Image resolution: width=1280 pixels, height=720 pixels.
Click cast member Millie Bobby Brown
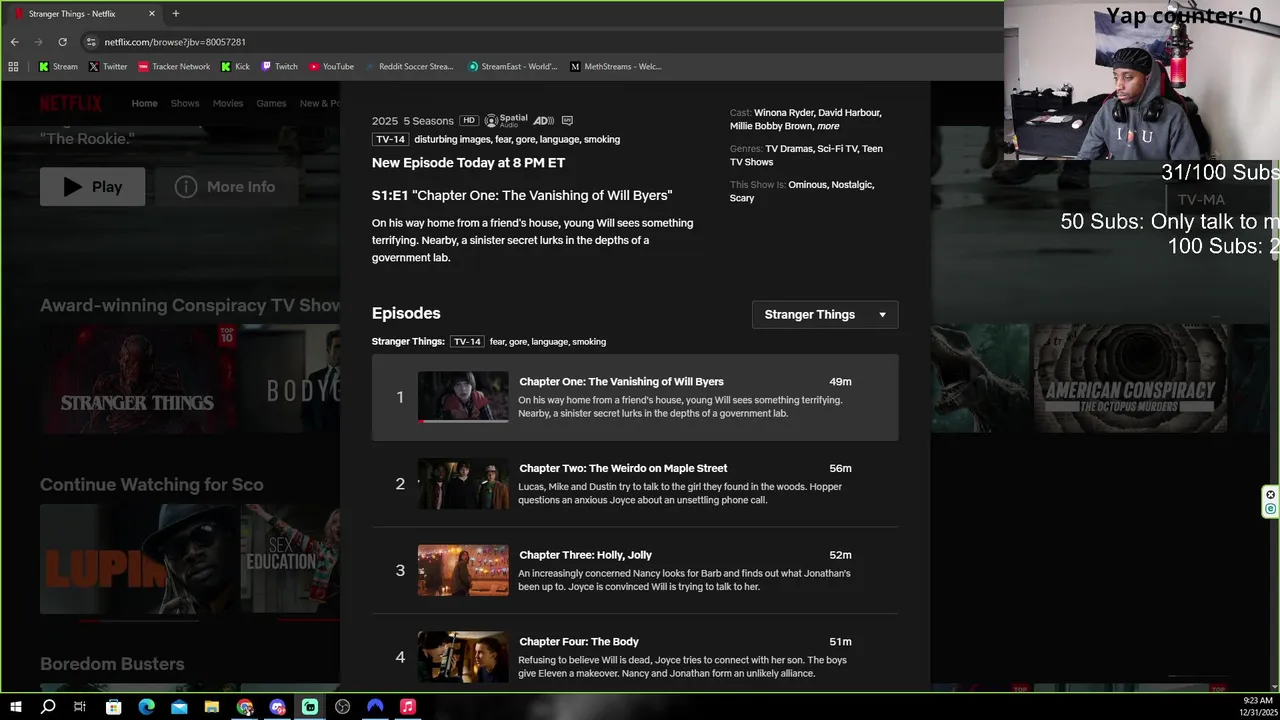771,127
